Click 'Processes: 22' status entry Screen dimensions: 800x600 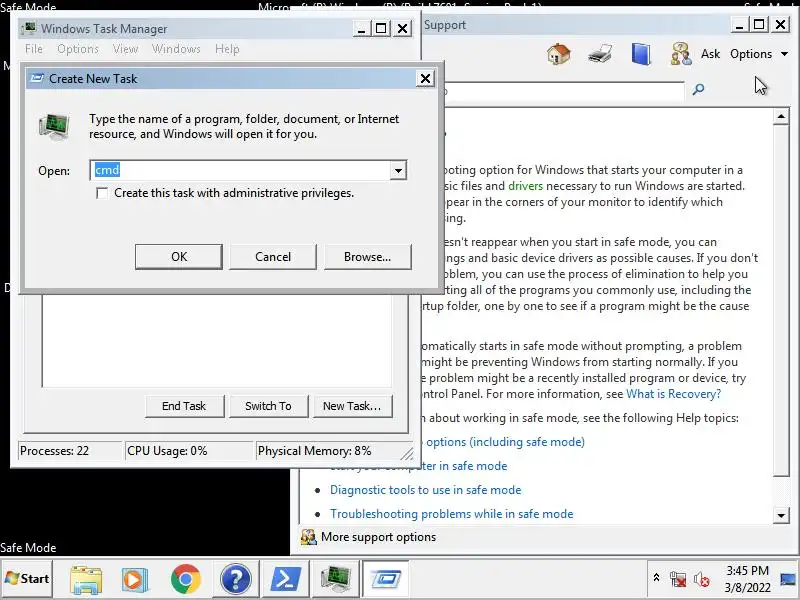69,451
